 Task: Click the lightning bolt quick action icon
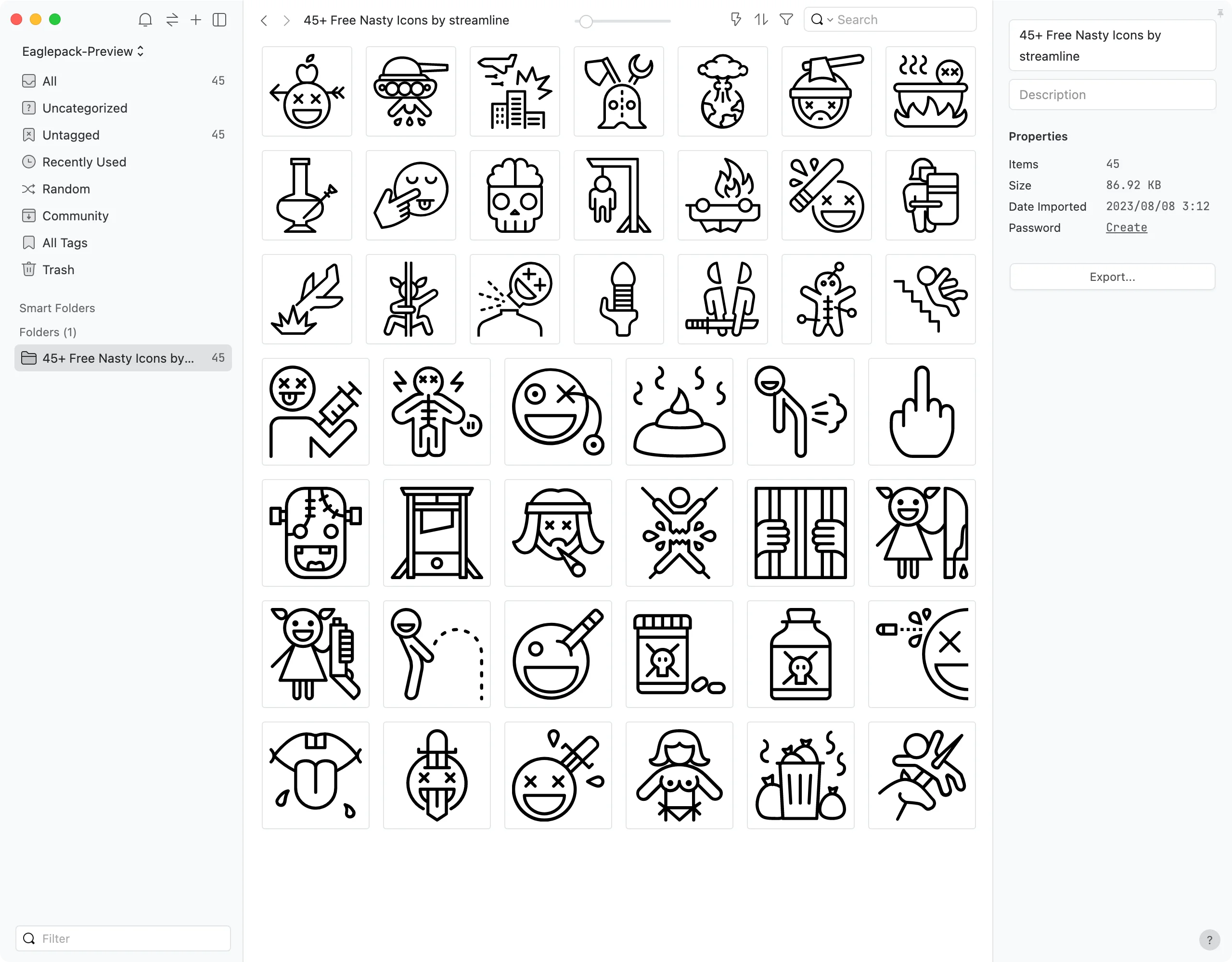click(x=735, y=20)
